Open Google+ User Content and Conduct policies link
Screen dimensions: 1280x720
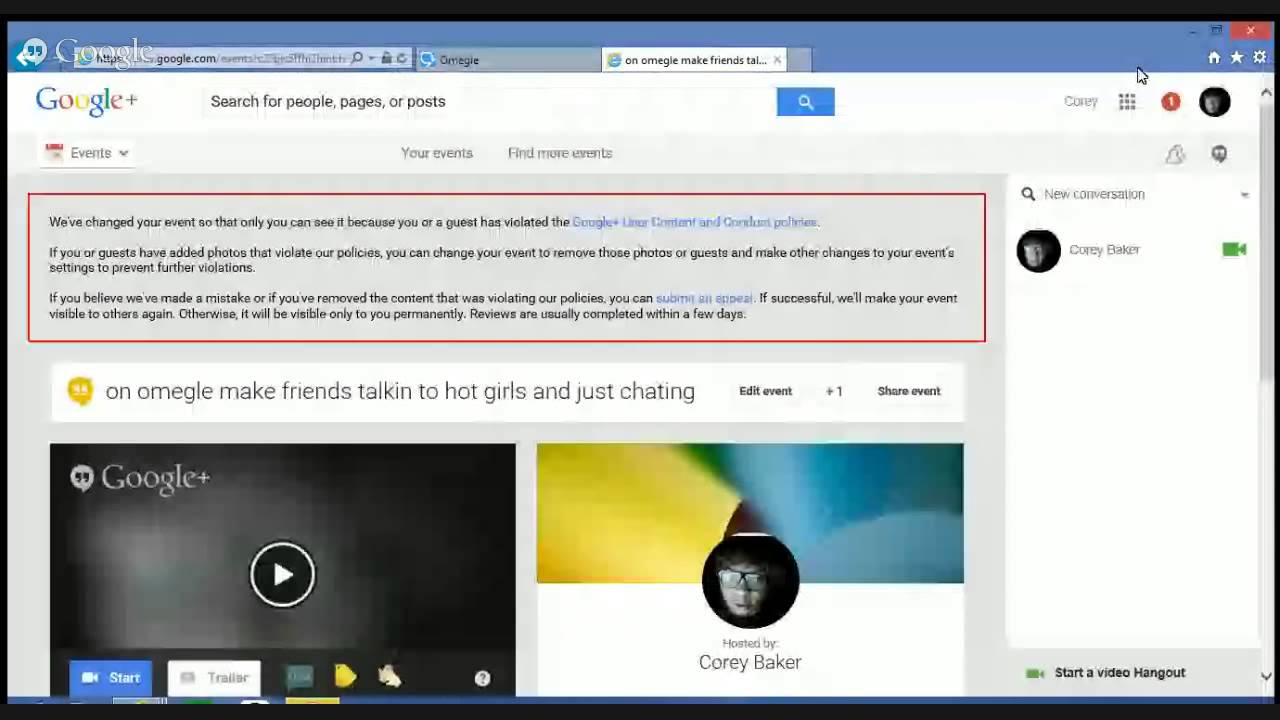[694, 222]
